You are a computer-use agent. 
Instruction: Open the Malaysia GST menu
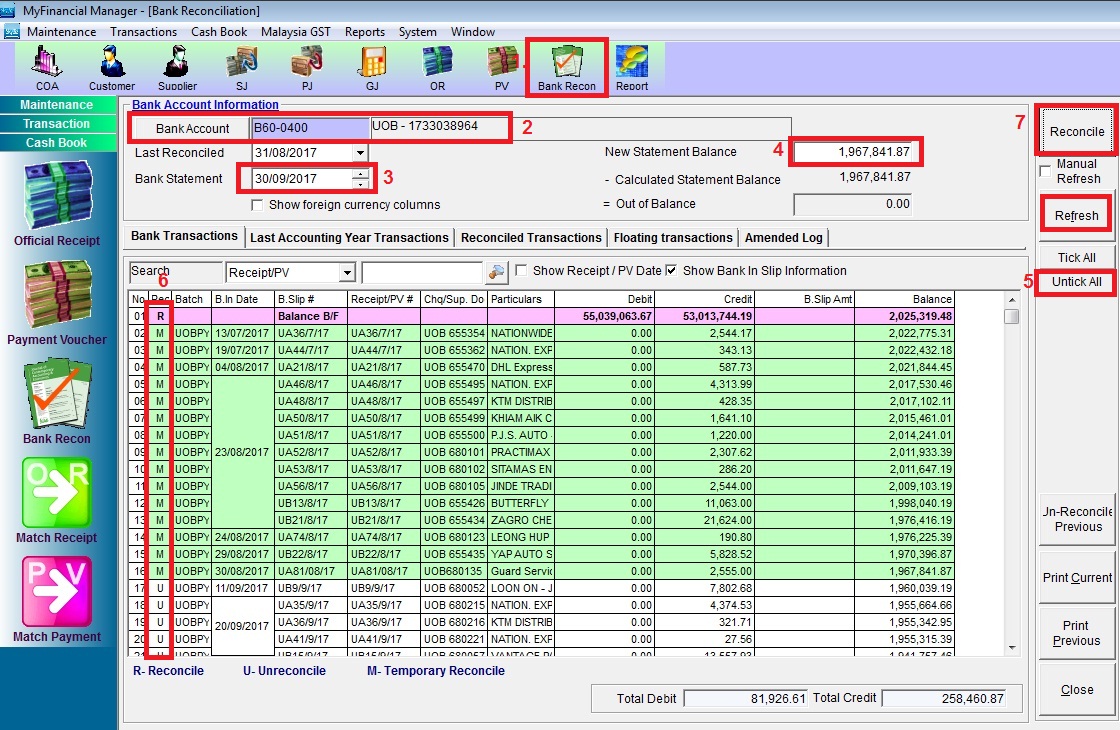[295, 32]
